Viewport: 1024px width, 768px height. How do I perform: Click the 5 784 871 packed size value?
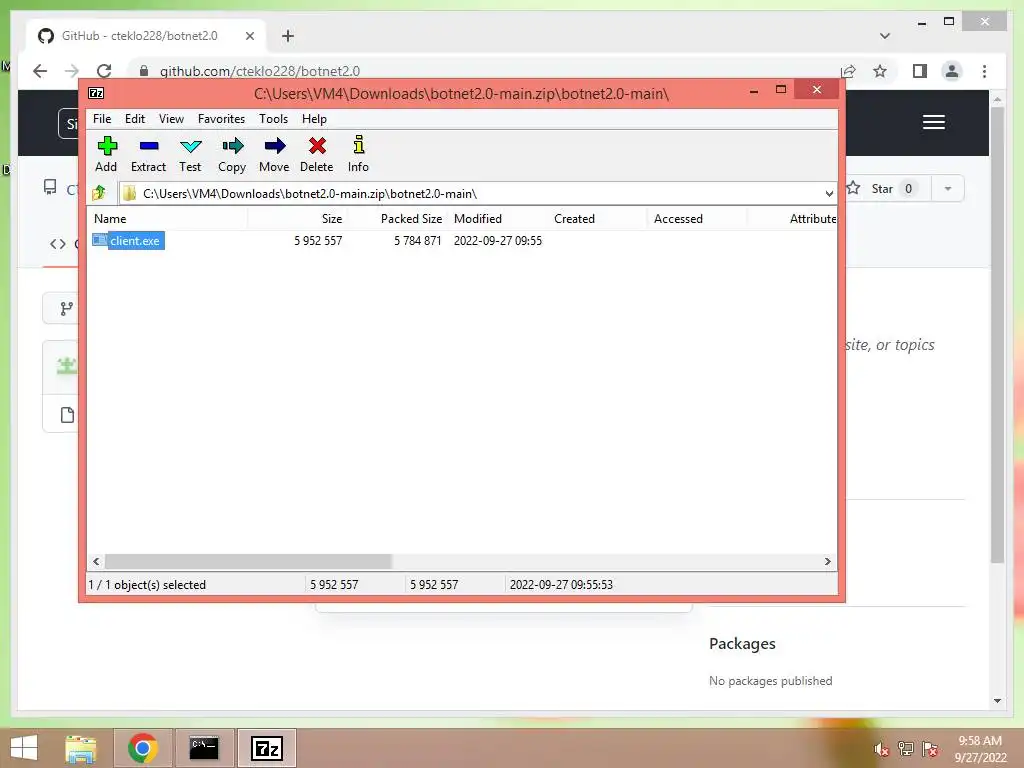click(417, 240)
